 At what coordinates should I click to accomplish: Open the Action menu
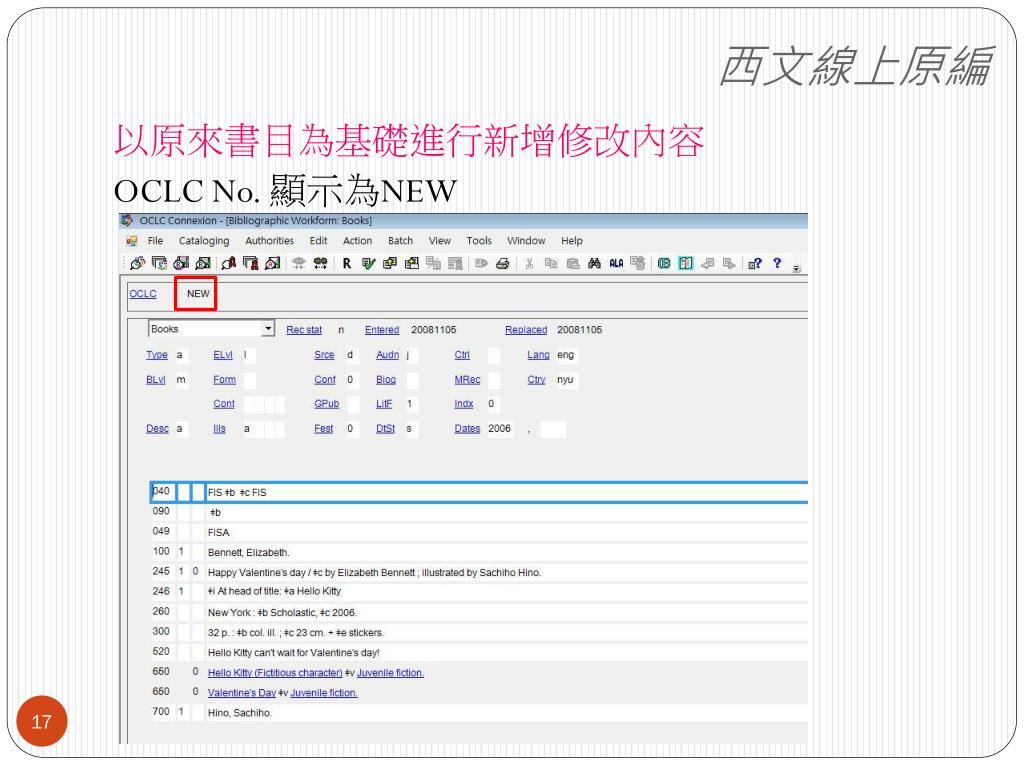coord(357,241)
